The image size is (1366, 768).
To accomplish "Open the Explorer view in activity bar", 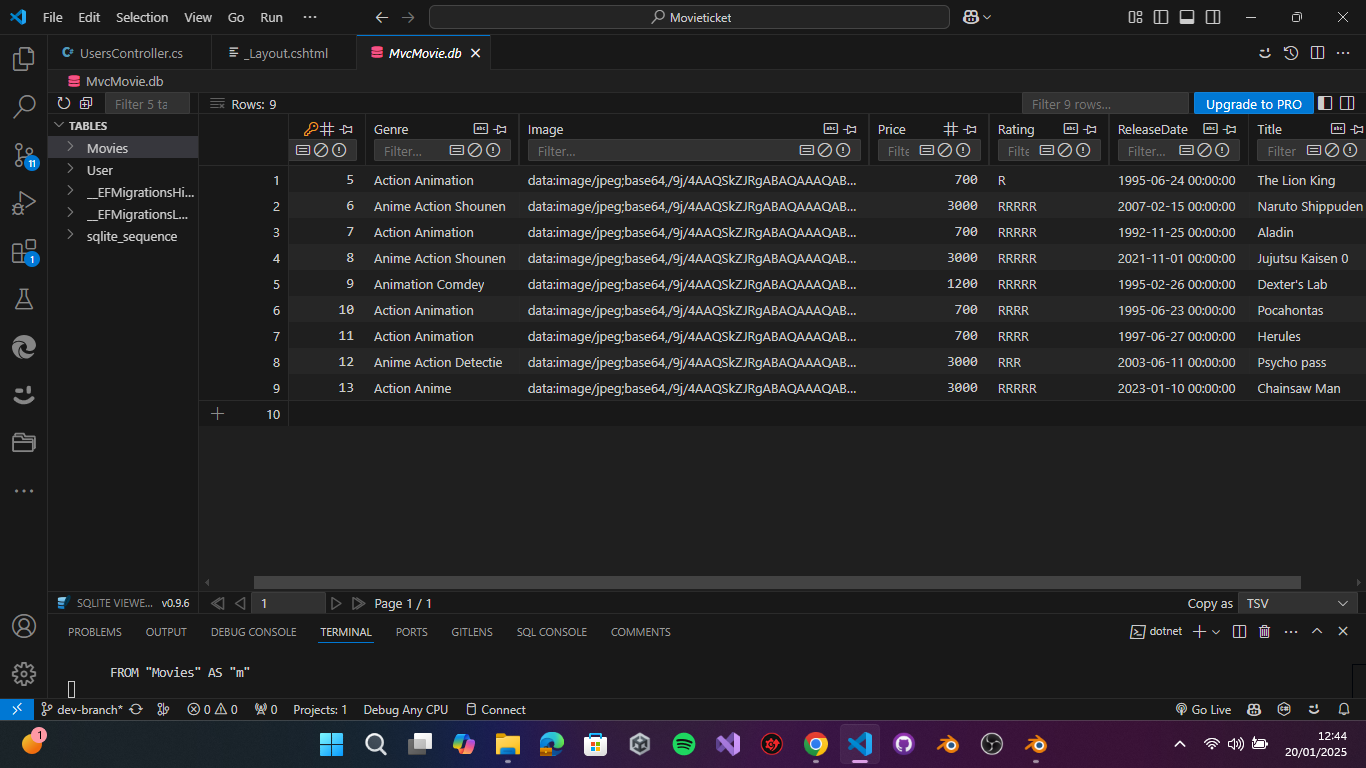I will coord(24,59).
